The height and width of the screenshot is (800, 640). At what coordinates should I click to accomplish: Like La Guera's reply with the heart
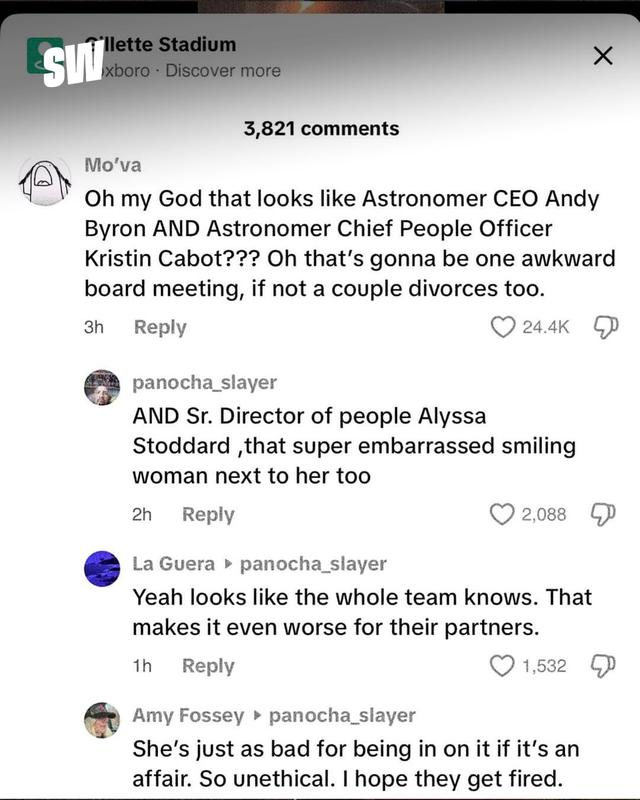pos(502,665)
